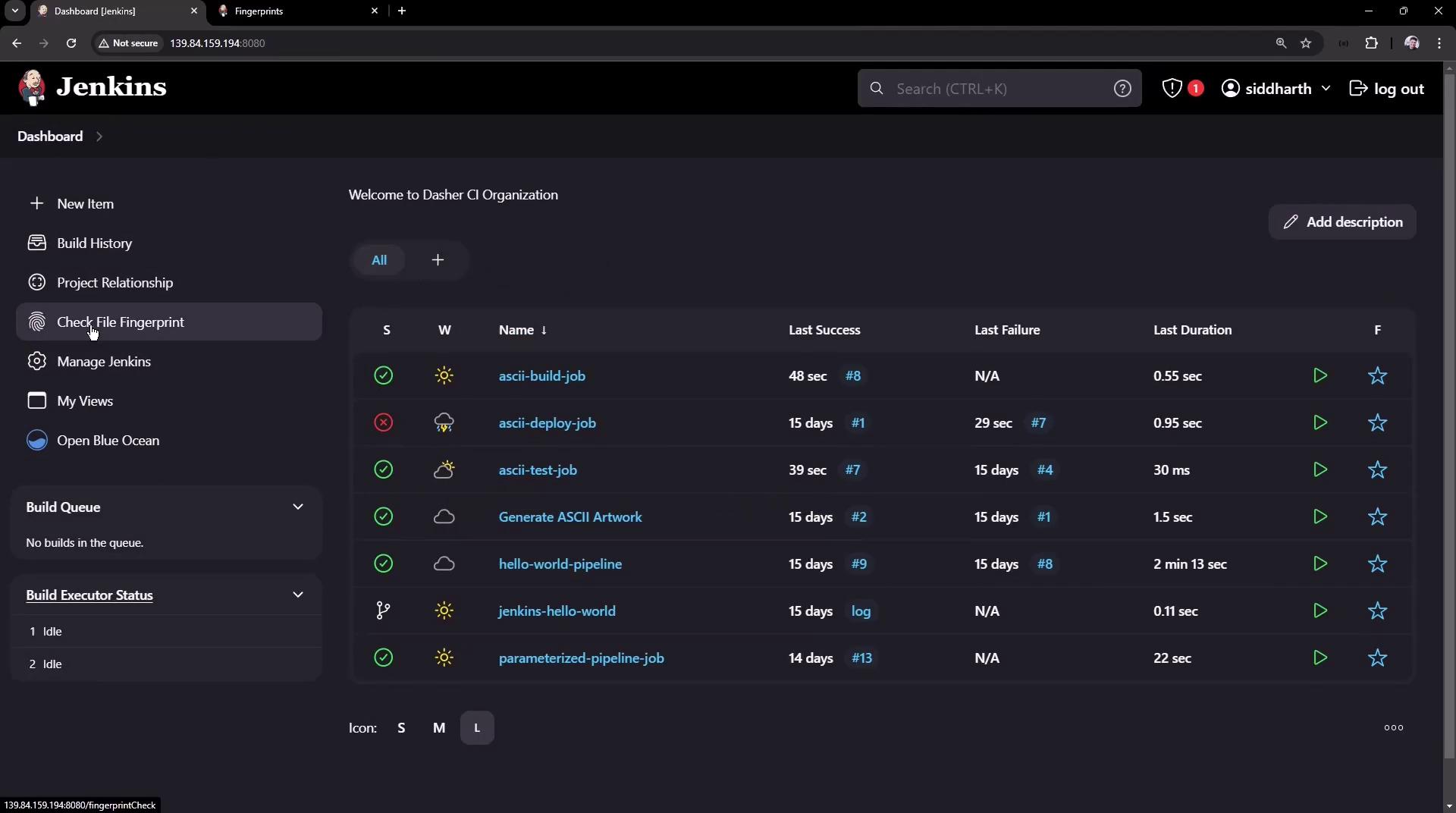Toggle favorite star for hello-world-pipeline
Image resolution: width=1456 pixels, height=813 pixels.
coord(1377,564)
